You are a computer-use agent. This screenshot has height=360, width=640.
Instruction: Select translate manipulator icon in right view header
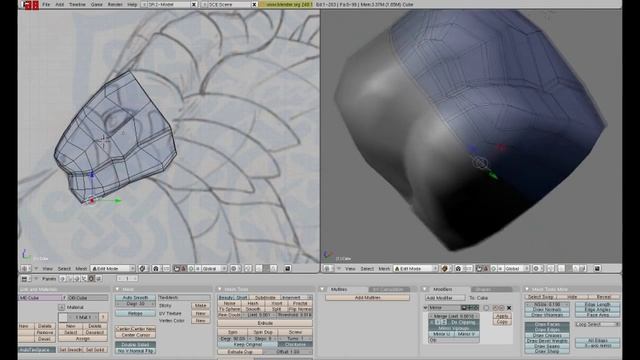click(x=487, y=269)
